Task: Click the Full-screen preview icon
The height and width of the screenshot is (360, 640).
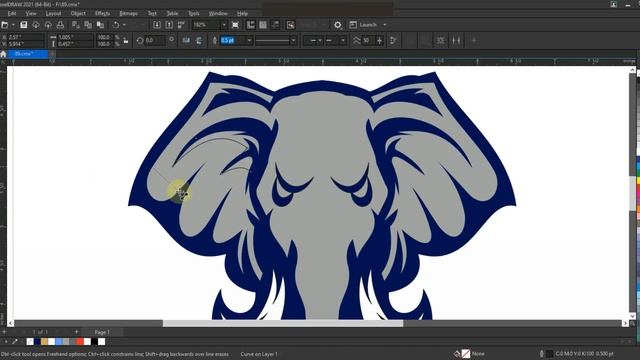Action: (x=236, y=25)
